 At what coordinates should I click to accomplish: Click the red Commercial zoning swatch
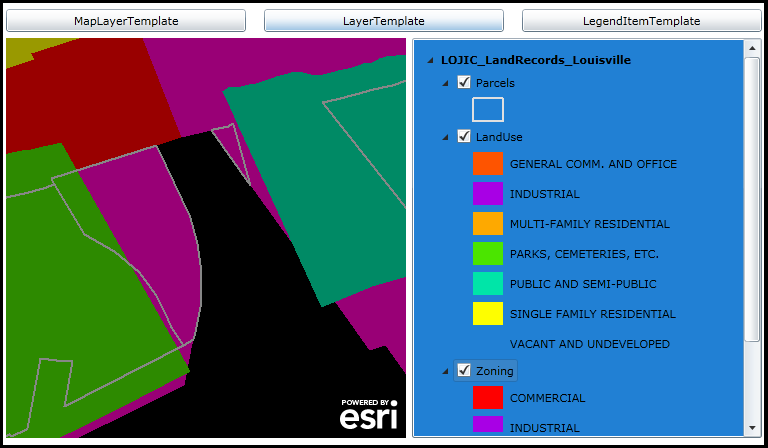tap(488, 398)
